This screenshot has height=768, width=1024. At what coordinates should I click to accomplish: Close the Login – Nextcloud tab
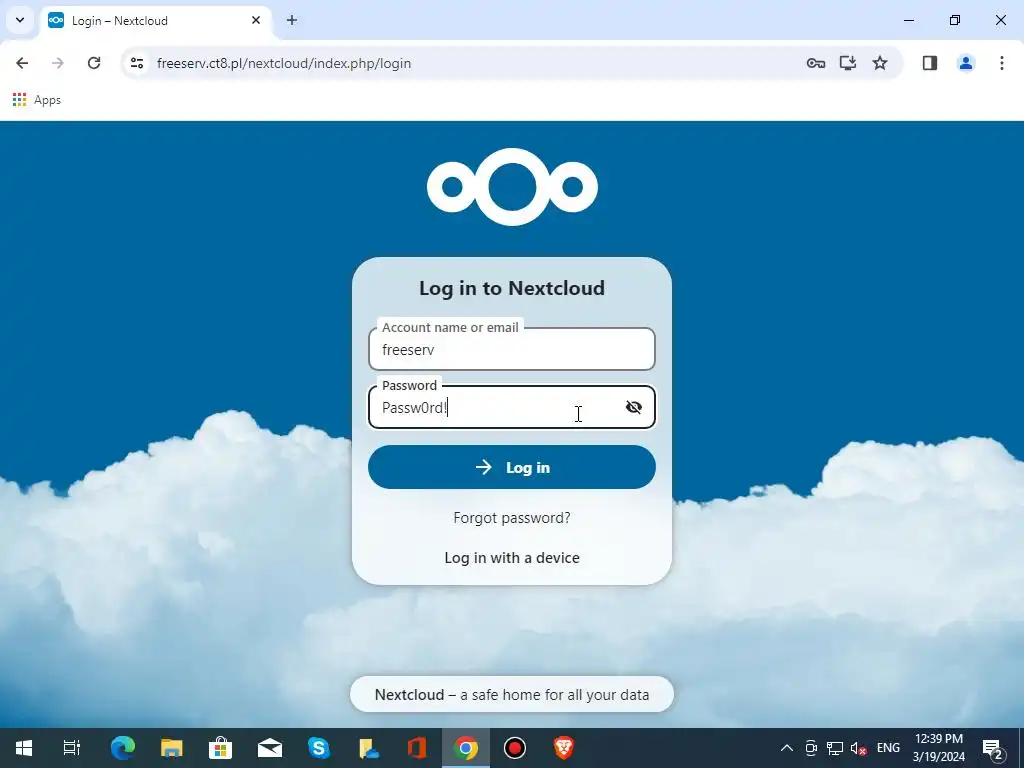pyautogui.click(x=256, y=20)
